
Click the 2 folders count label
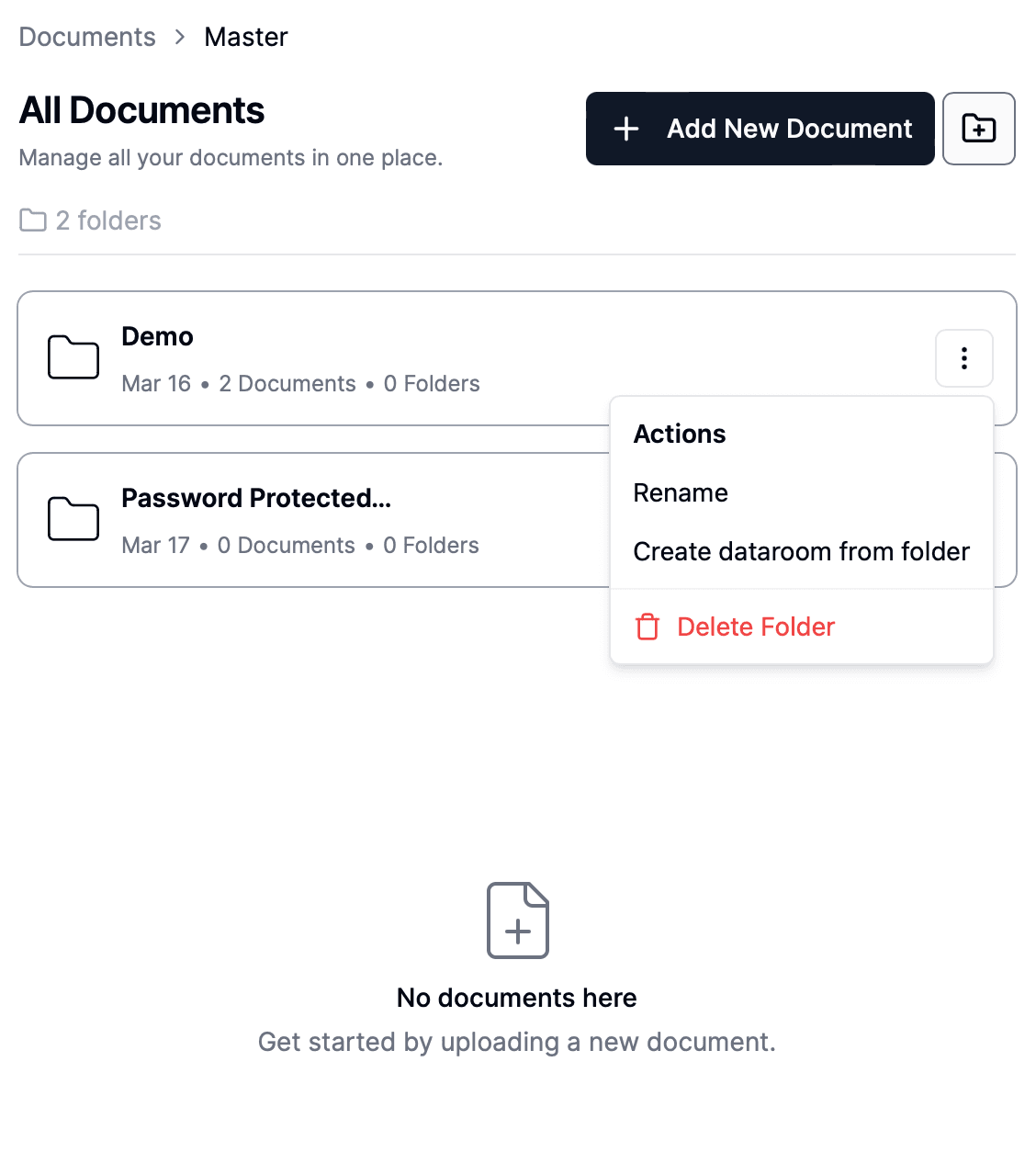pyautogui.click(x=108, y=220)
